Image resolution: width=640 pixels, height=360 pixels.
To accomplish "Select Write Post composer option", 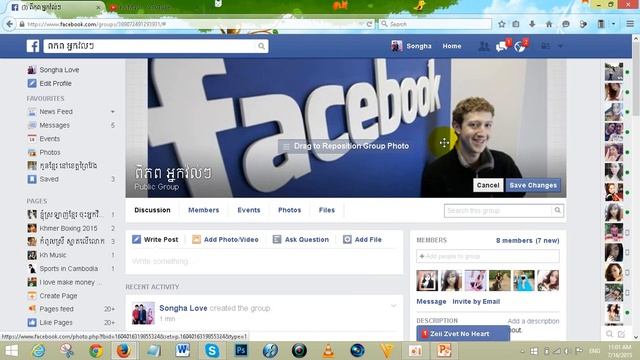I will click(155, 240).
